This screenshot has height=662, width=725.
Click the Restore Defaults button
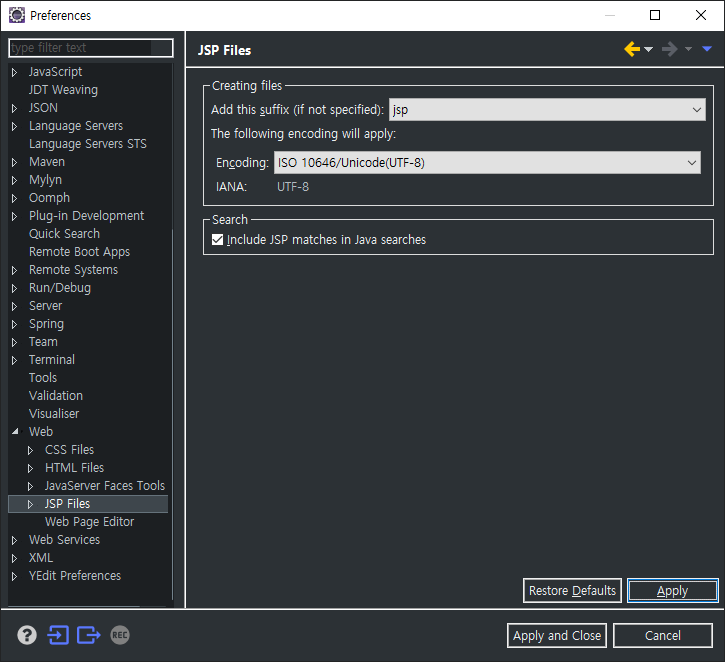pos(572,591)
